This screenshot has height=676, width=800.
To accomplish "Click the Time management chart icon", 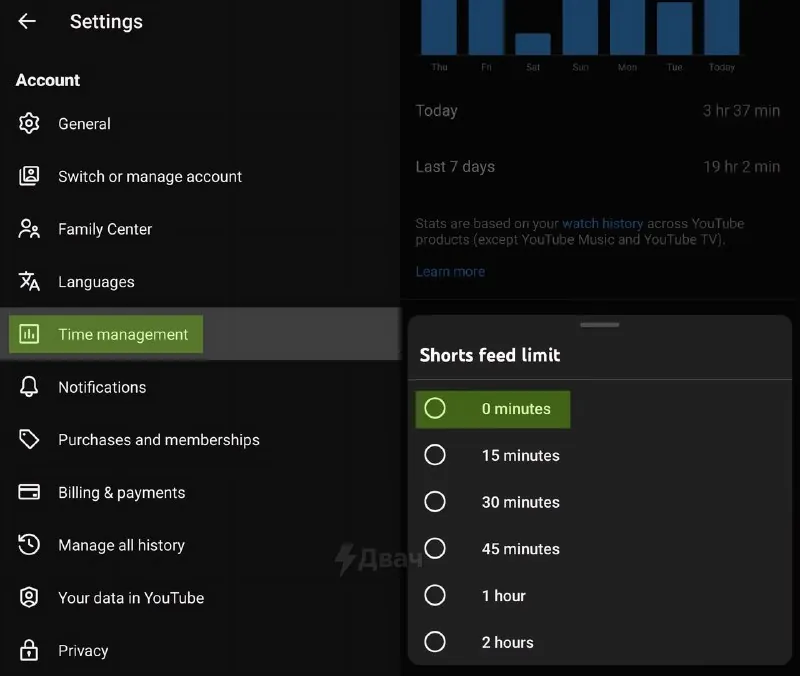I will [29, 334].
